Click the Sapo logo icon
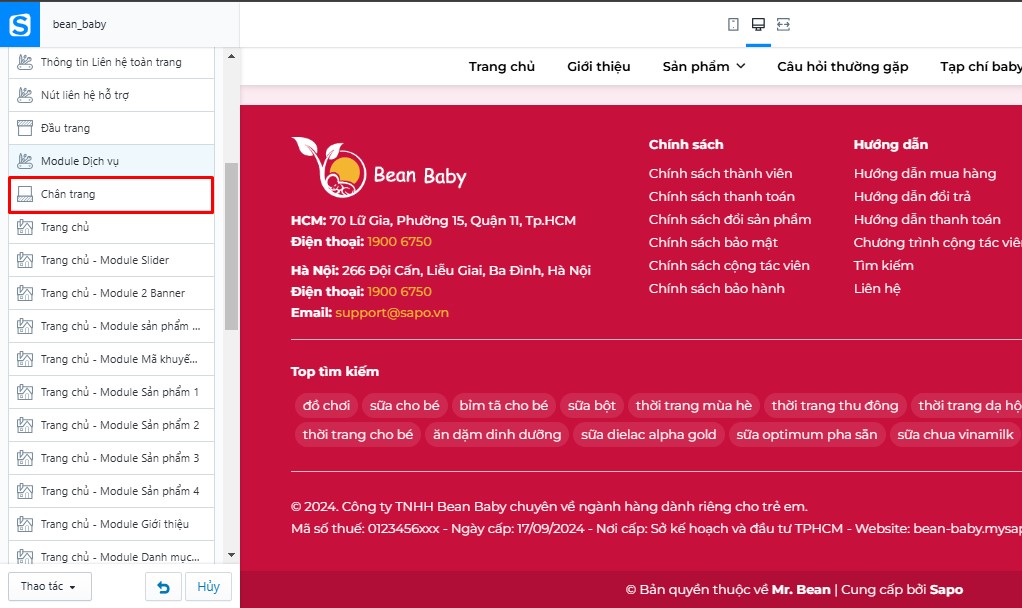 20,25
